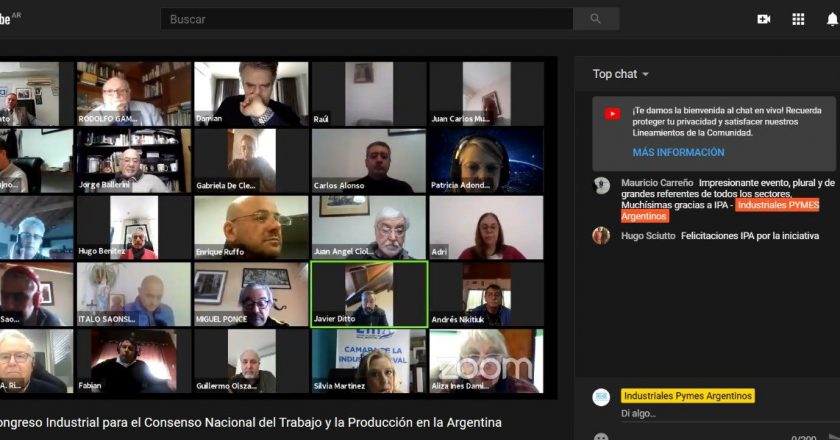The height and width of the screenshot is (440, 840).
Task: Select MIGUEL PONCE video tile
Action: 251,294
